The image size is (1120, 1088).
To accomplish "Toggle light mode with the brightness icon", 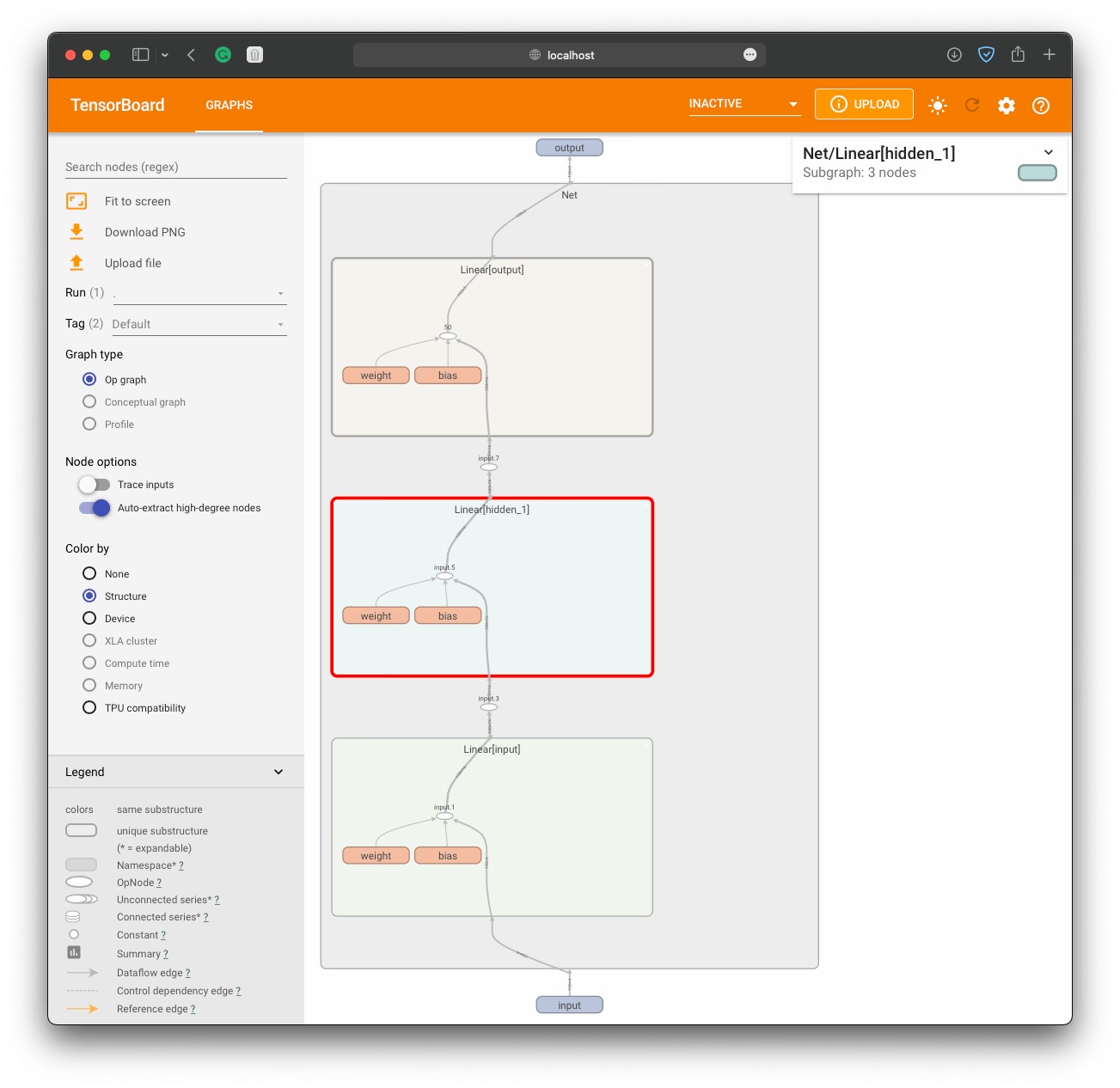I will (937, 105).
